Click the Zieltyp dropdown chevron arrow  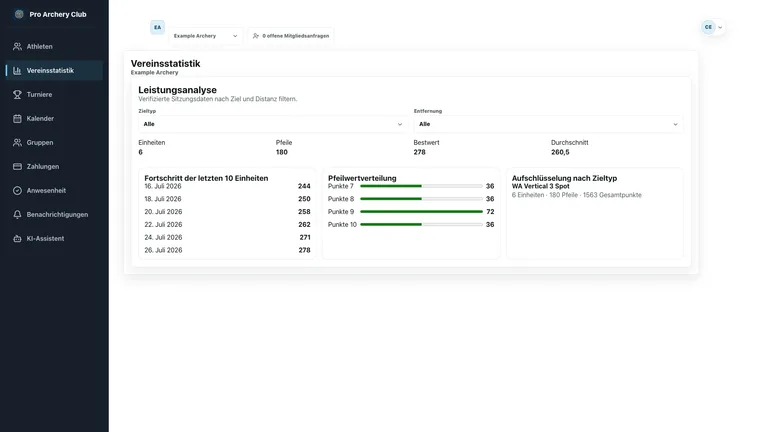[400, 124]
